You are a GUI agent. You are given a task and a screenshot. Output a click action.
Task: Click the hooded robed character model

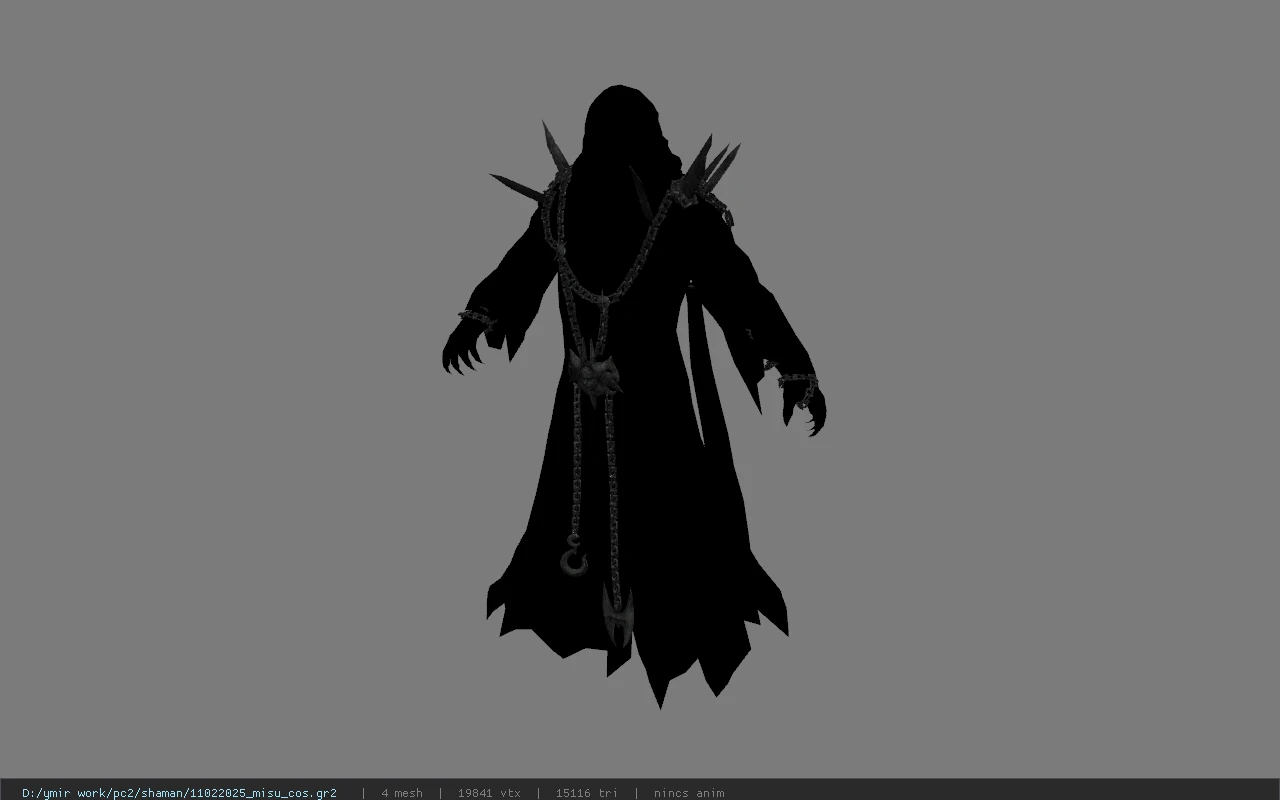pyautogui.click(x=634, y=397)
